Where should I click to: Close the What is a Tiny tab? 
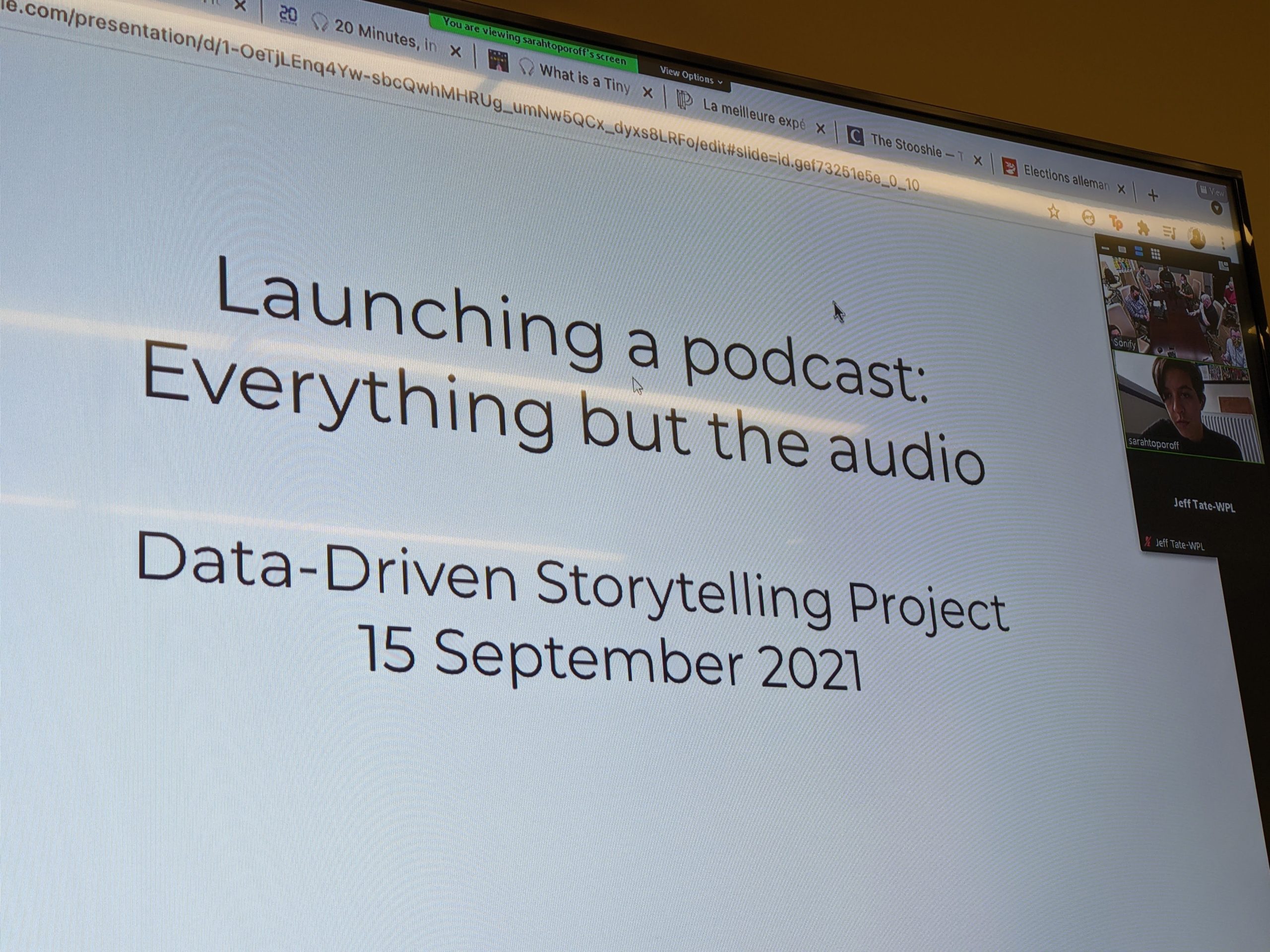tap(647, 92)
